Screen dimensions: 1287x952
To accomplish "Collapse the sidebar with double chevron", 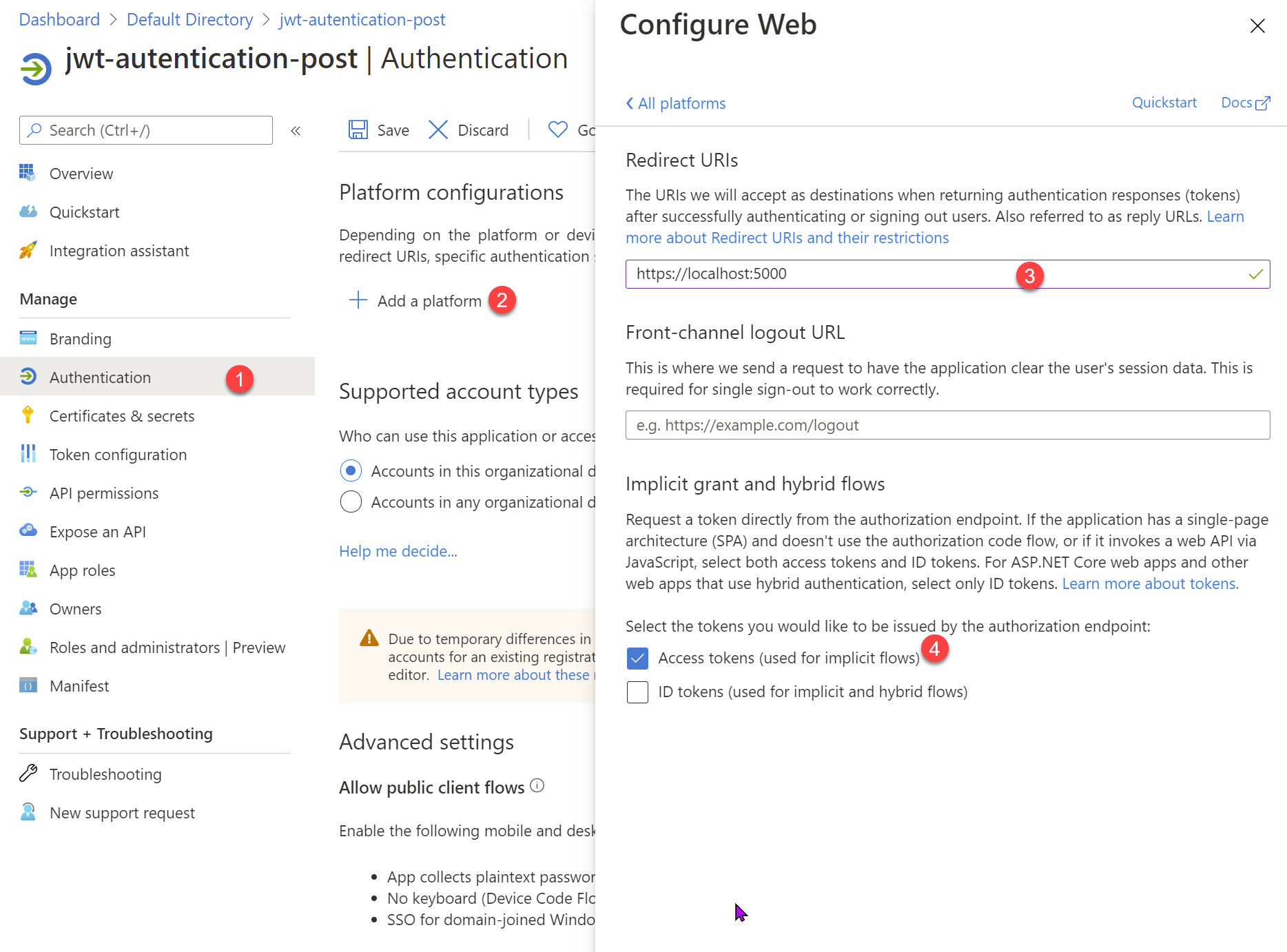I will pos(296,130).
